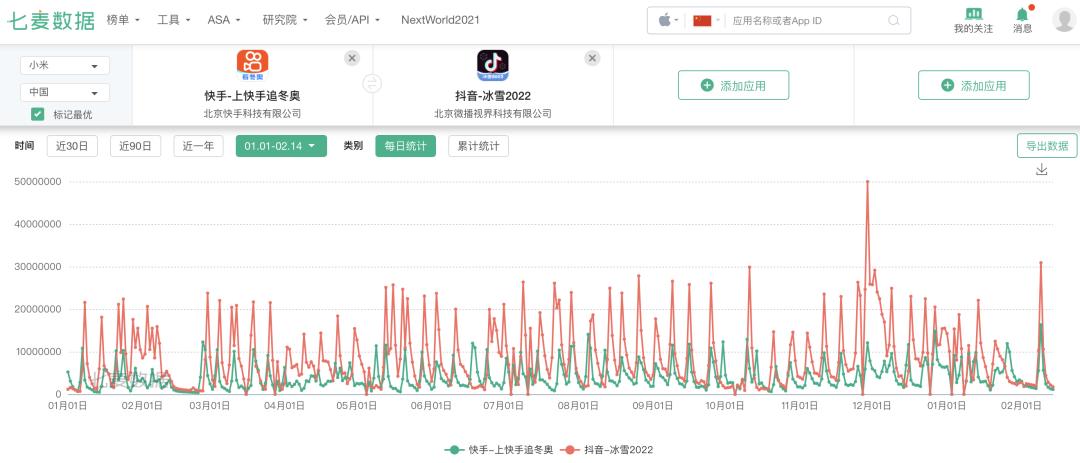Click the first 添加应用 button
This screenshot has width=1080, height=463.
point(734,85)
